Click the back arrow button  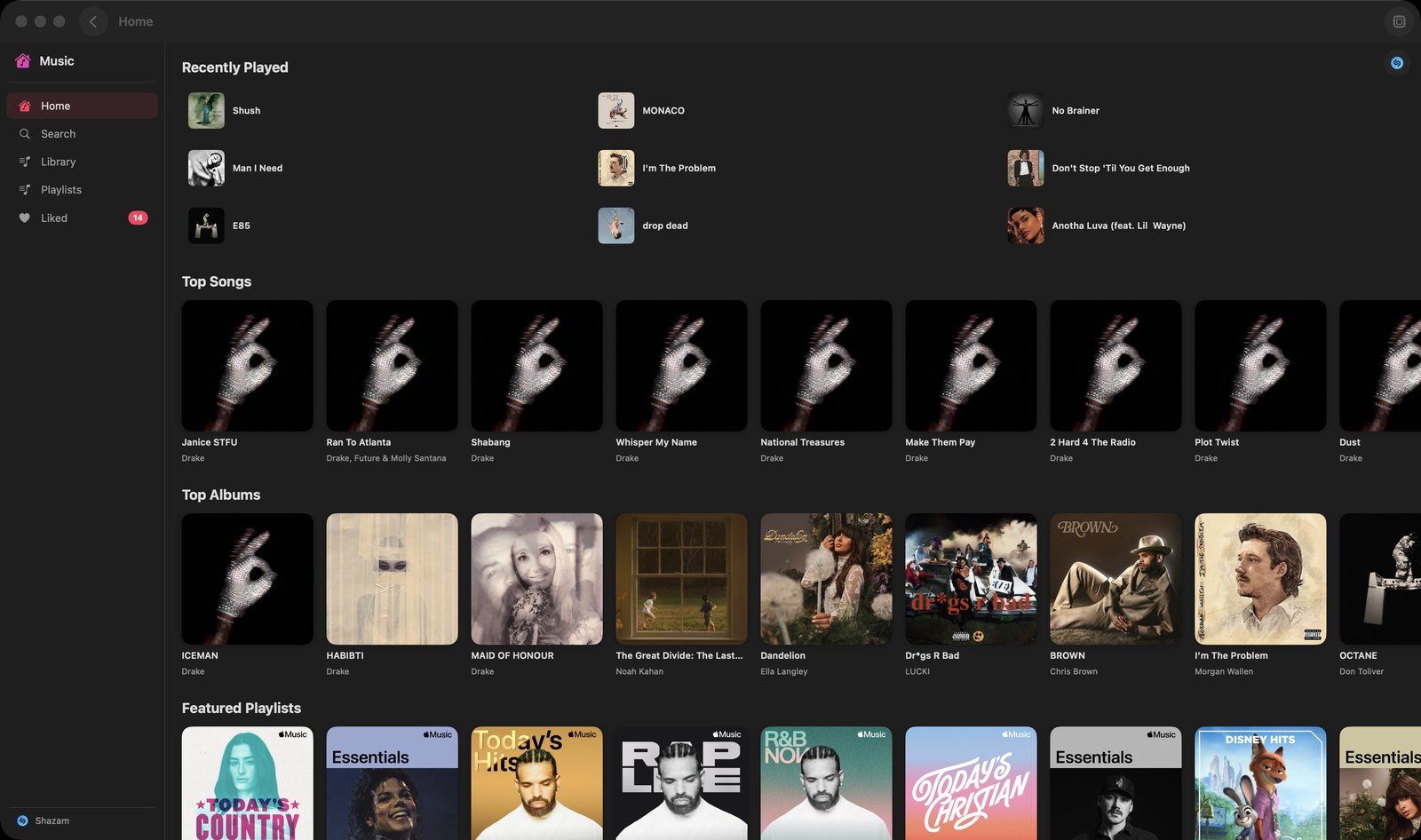coord(93,21)
